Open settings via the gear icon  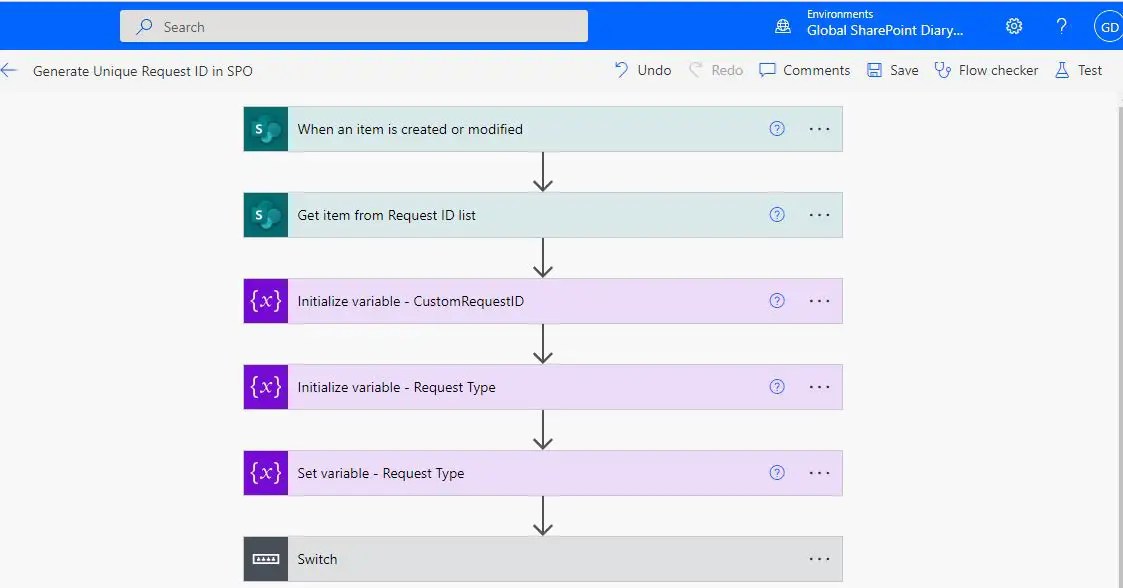click(x=1013, y=26)
